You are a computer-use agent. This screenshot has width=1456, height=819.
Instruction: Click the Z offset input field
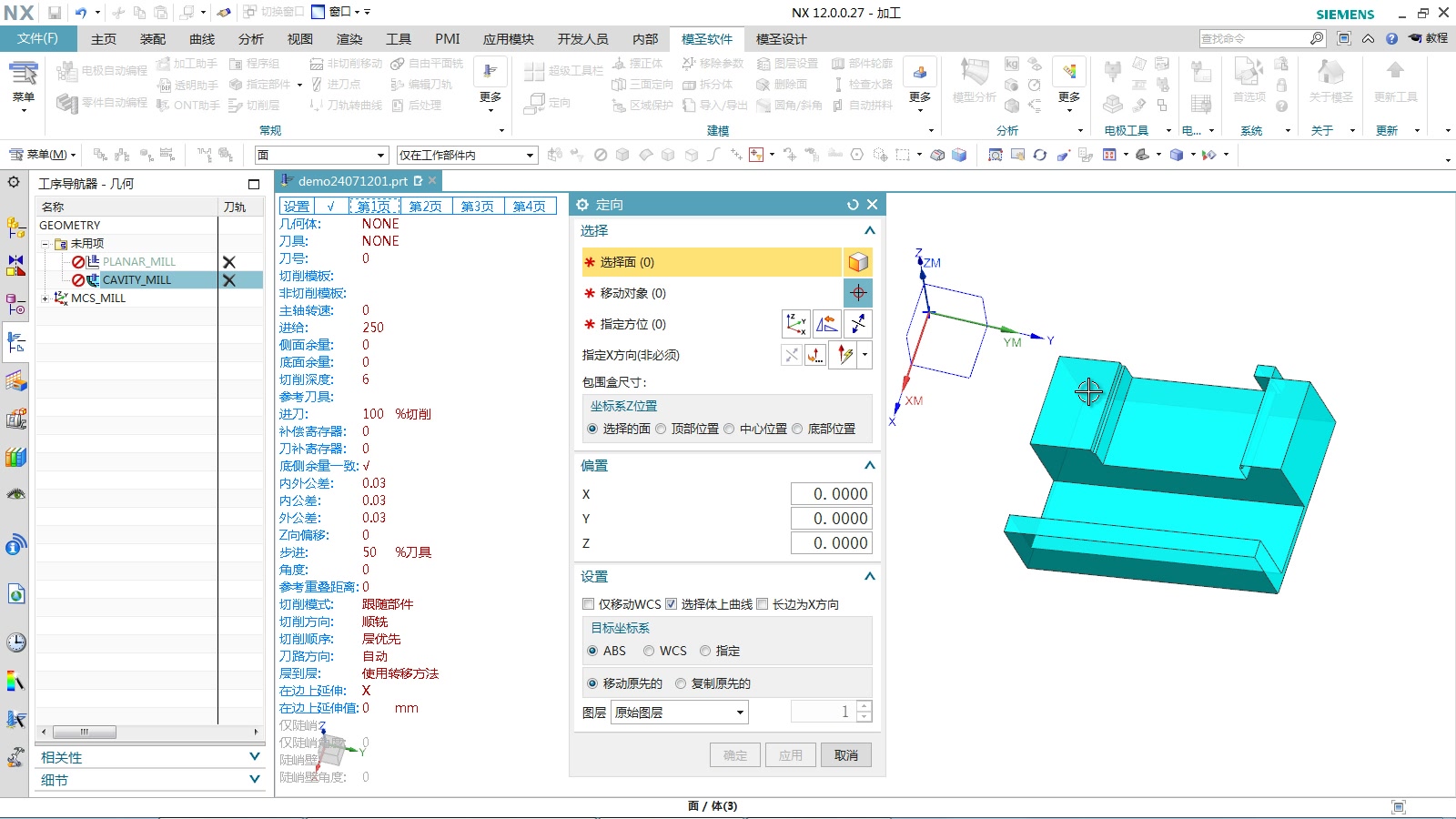point(831,543)
